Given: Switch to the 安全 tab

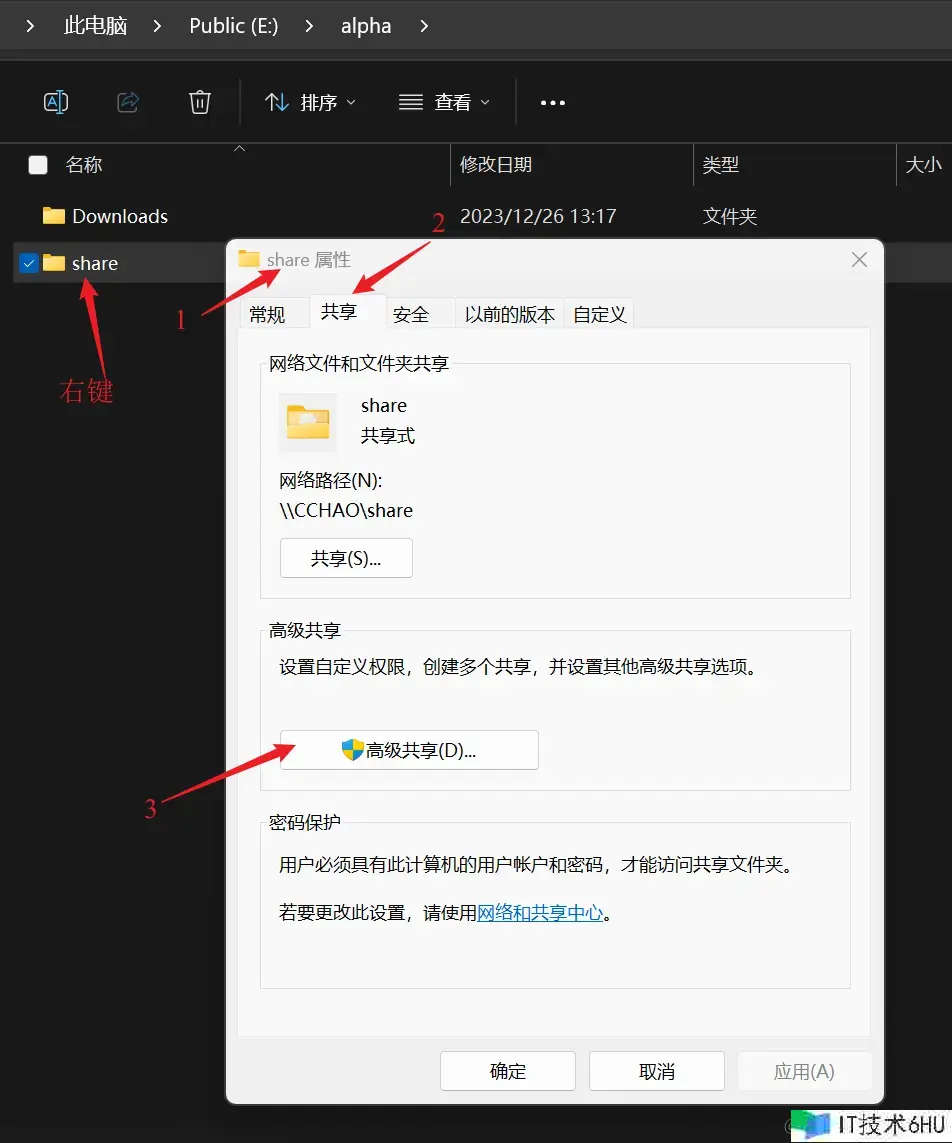Looking at the screenshot, I should click(411, 314).
